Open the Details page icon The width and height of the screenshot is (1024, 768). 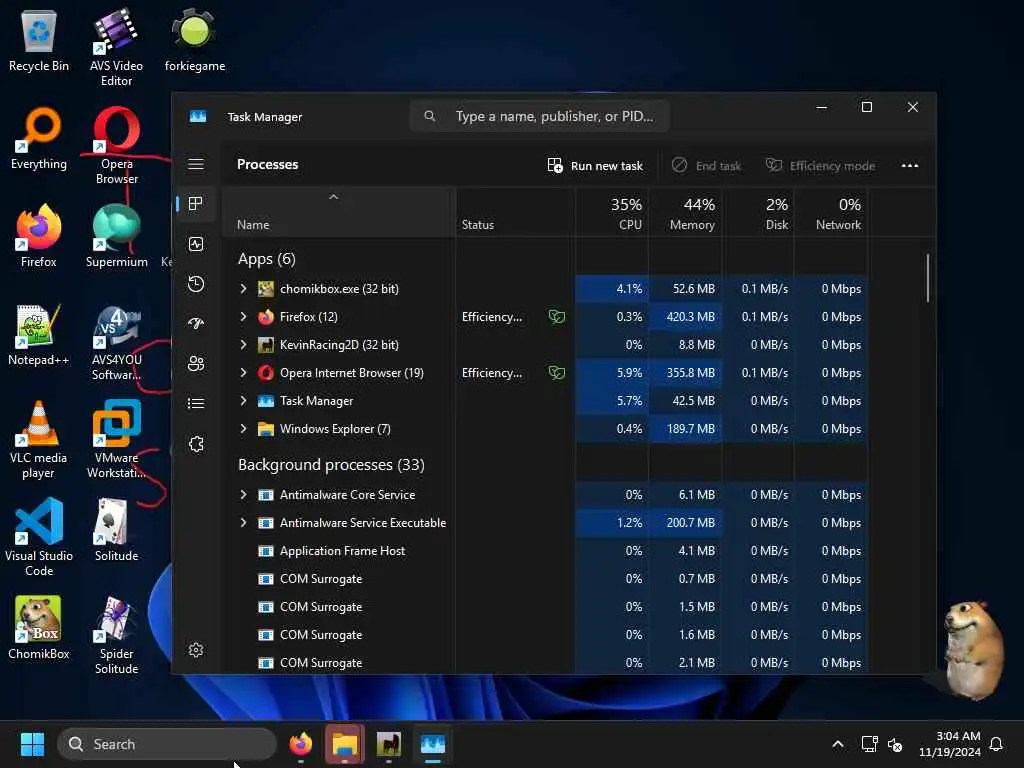(x=195, y=404)
